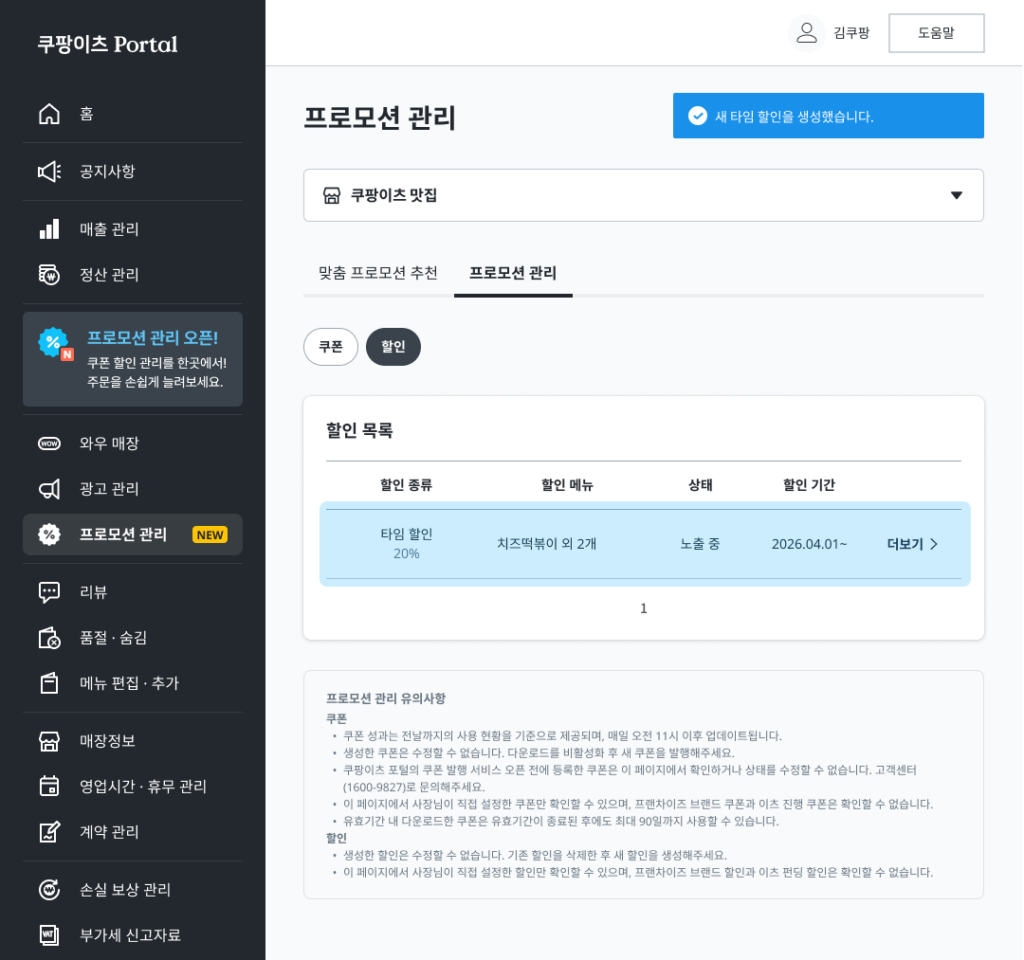Viewport: 1024px width, 960px height.
Task: Switch to the 쿠폰 filter pill
Action: point(330,347)
